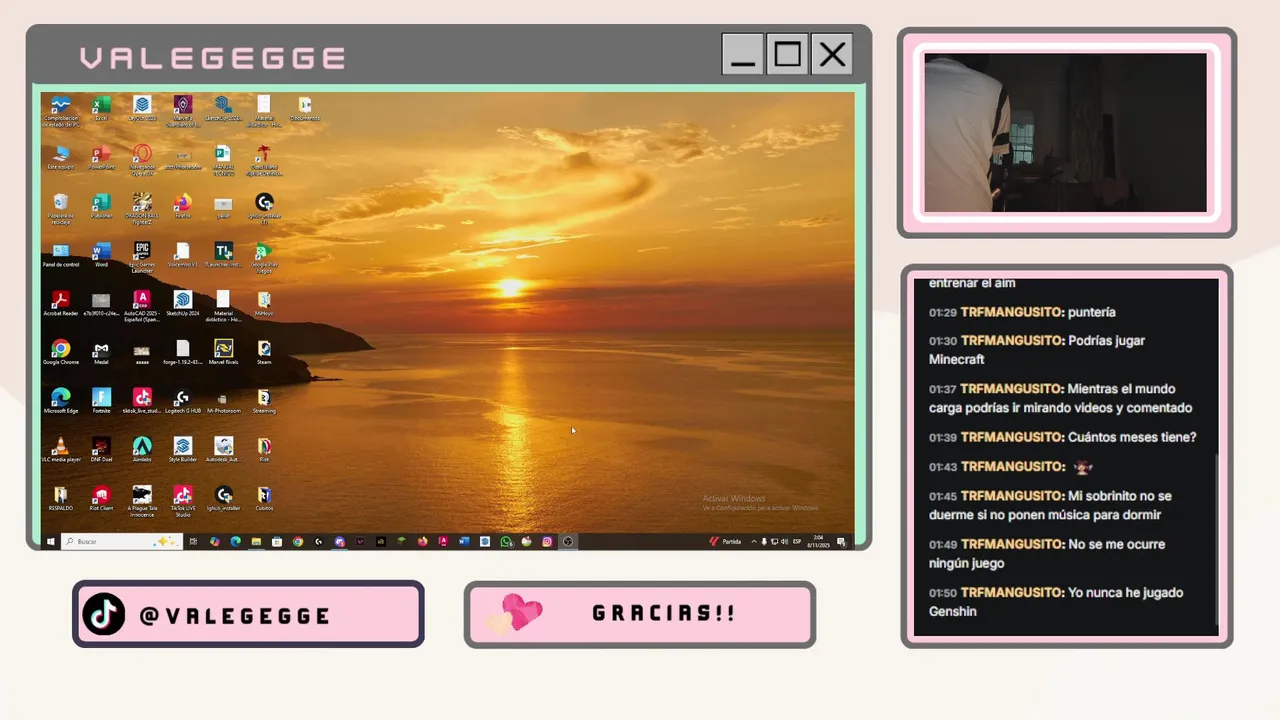This screenshot has width=1280, height=720.
Task: Select the Word desktop shortcut
Action: pyautogui.click(x=101, y=254)
